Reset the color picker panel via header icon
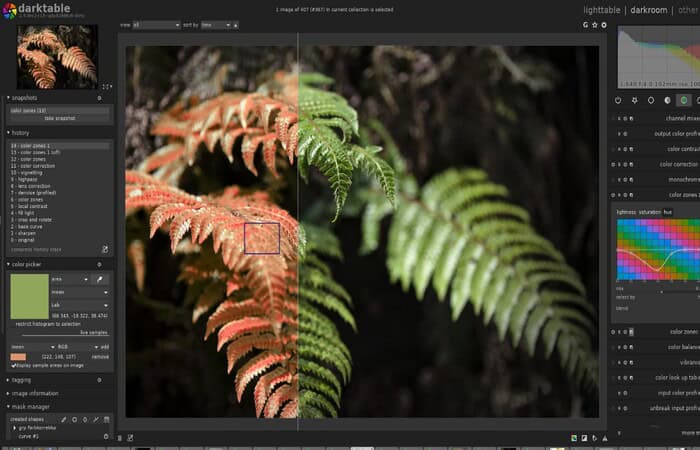Screen dimensions: 700x450 click(x=99, y=264)
